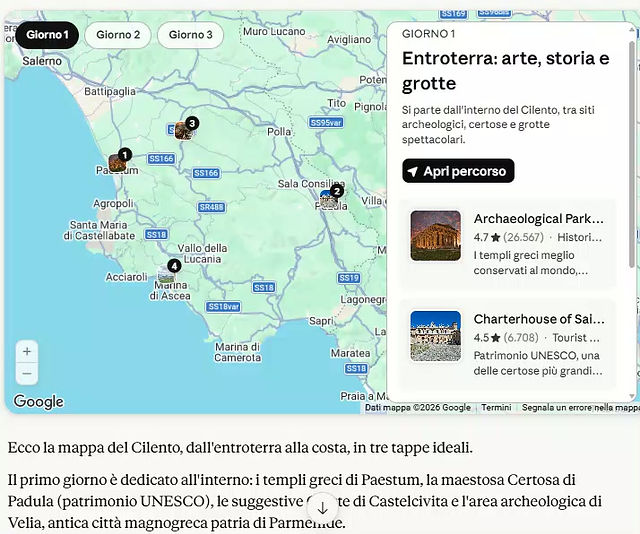The height and width of the screenshot is (534, 640).
Task: Click the Marina di Camerota label
Action: click(238, 352)
